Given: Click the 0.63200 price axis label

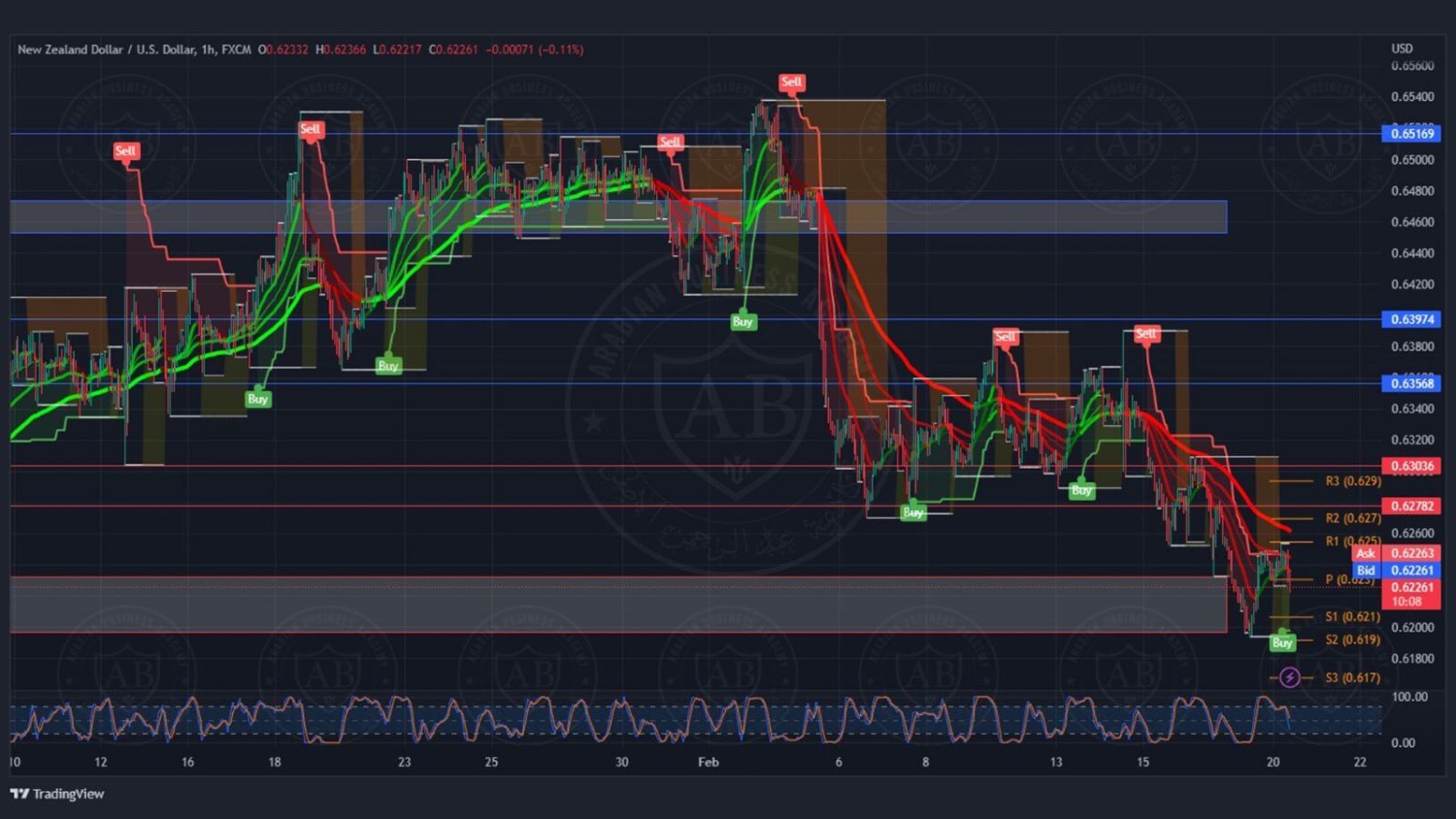Looking at the screenshot, I should click(1412, 440).
